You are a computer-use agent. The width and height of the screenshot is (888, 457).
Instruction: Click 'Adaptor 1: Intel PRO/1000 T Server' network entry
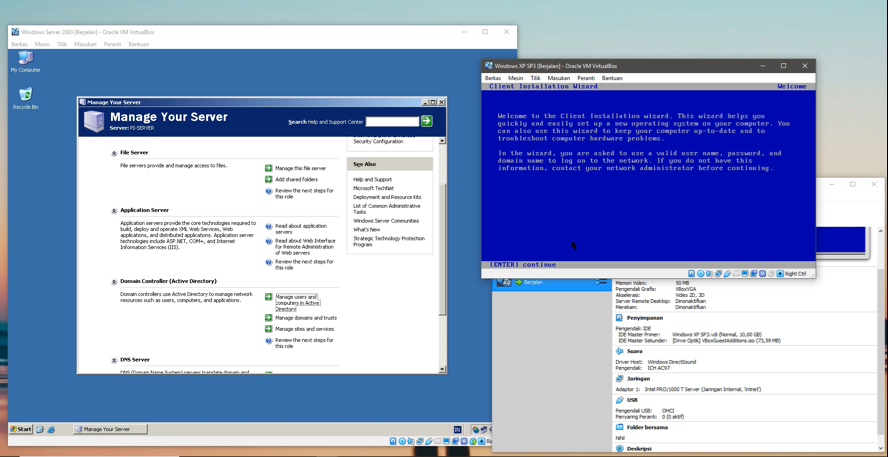(x=688, y=390)
